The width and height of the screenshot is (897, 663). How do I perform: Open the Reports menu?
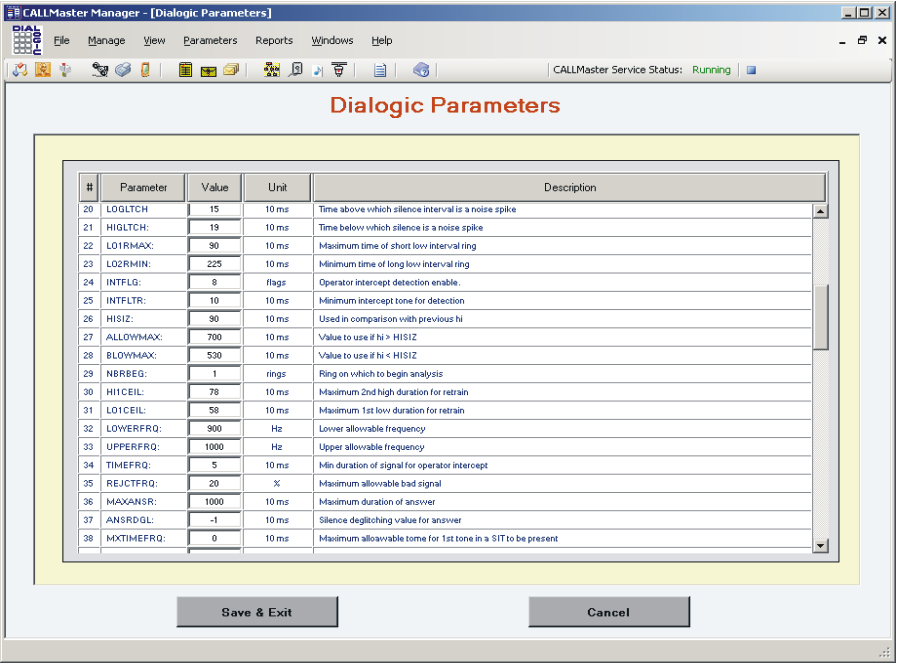coord(274,41)
